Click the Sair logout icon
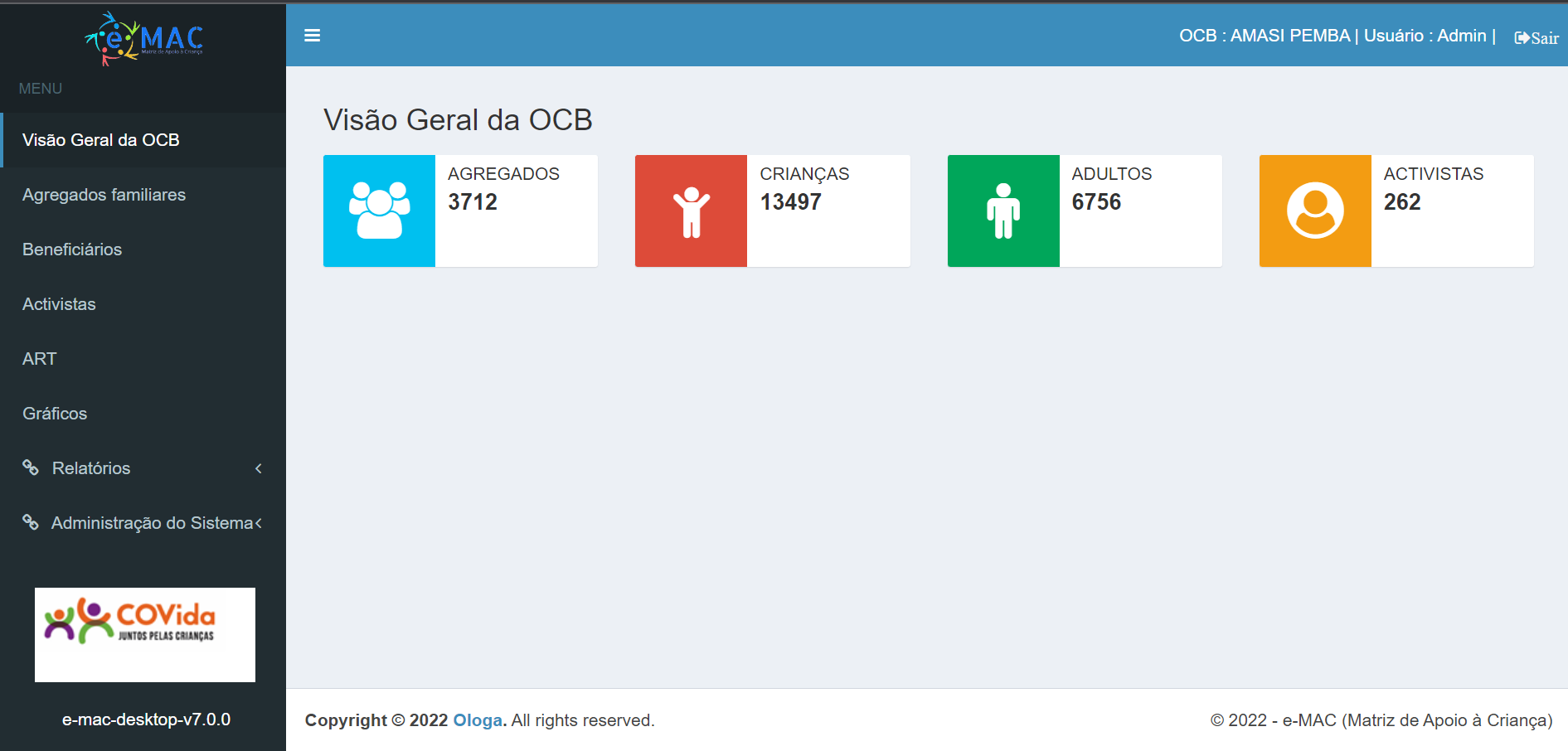 point(1522,38)
